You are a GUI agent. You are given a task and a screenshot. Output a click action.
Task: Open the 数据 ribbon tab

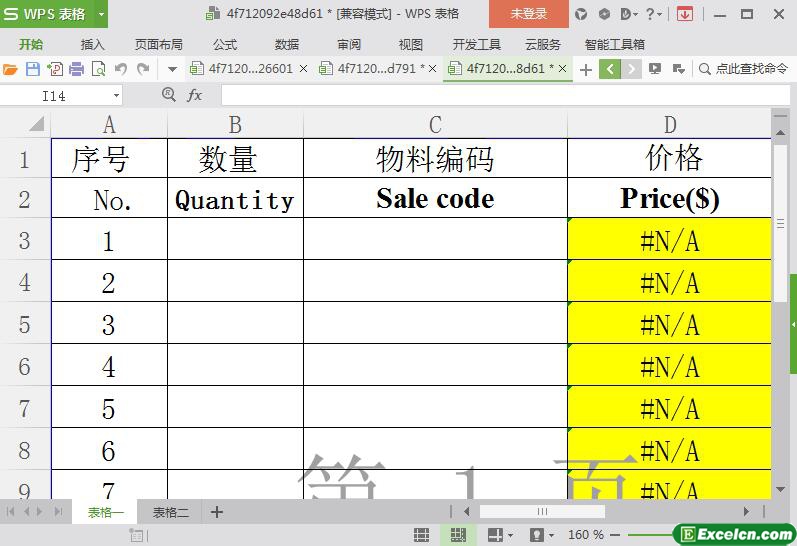click(x=287, y=45)
